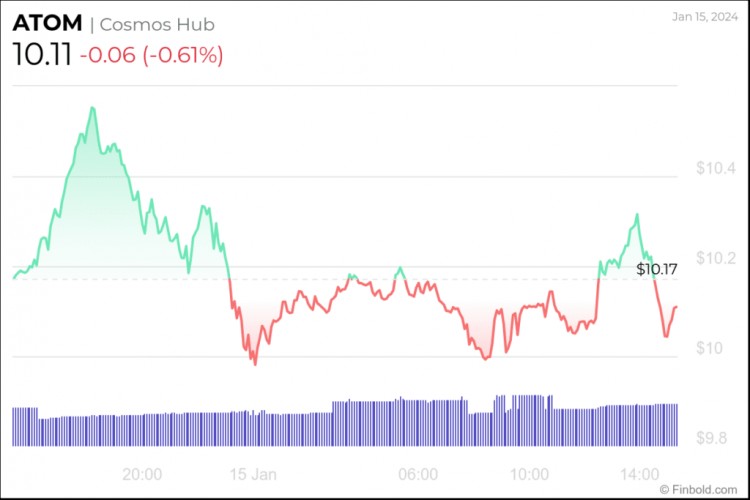Click the end point of the red price line
Screen dimensions: 750x500
[x=677, y=307]
